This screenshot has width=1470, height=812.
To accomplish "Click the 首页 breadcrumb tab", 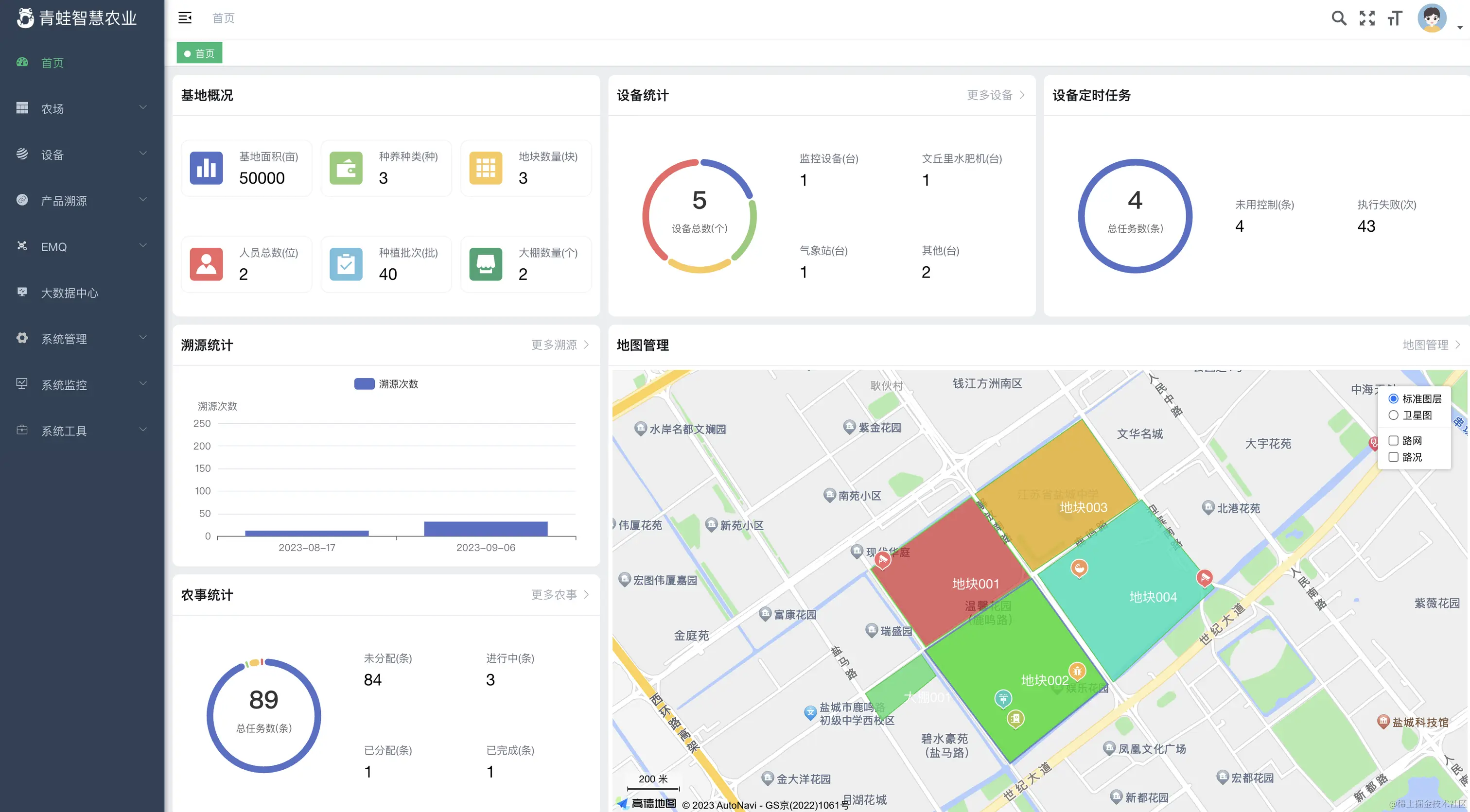I will coord(199,52).
